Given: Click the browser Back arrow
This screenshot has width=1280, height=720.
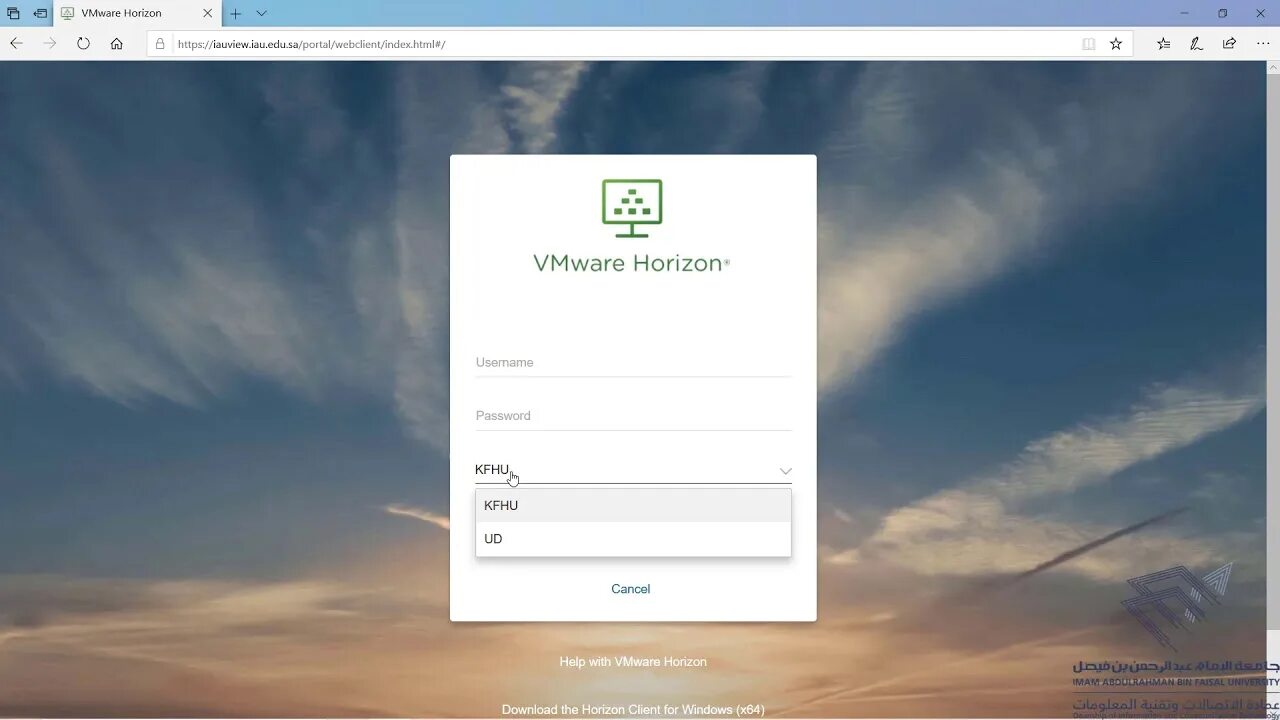Looking at the screenshot, I should coord(16,43).
